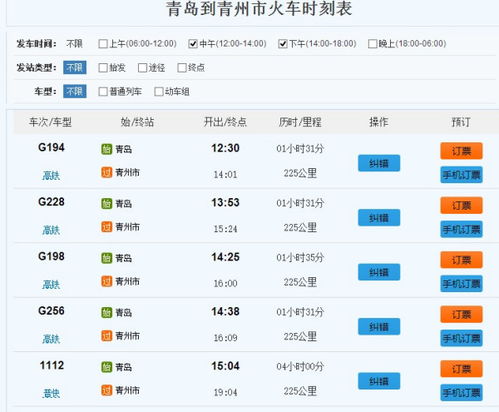Click the 订票 button for train G256
The height and width of the screenshot is (412, 499).
[x=461, y=314]
